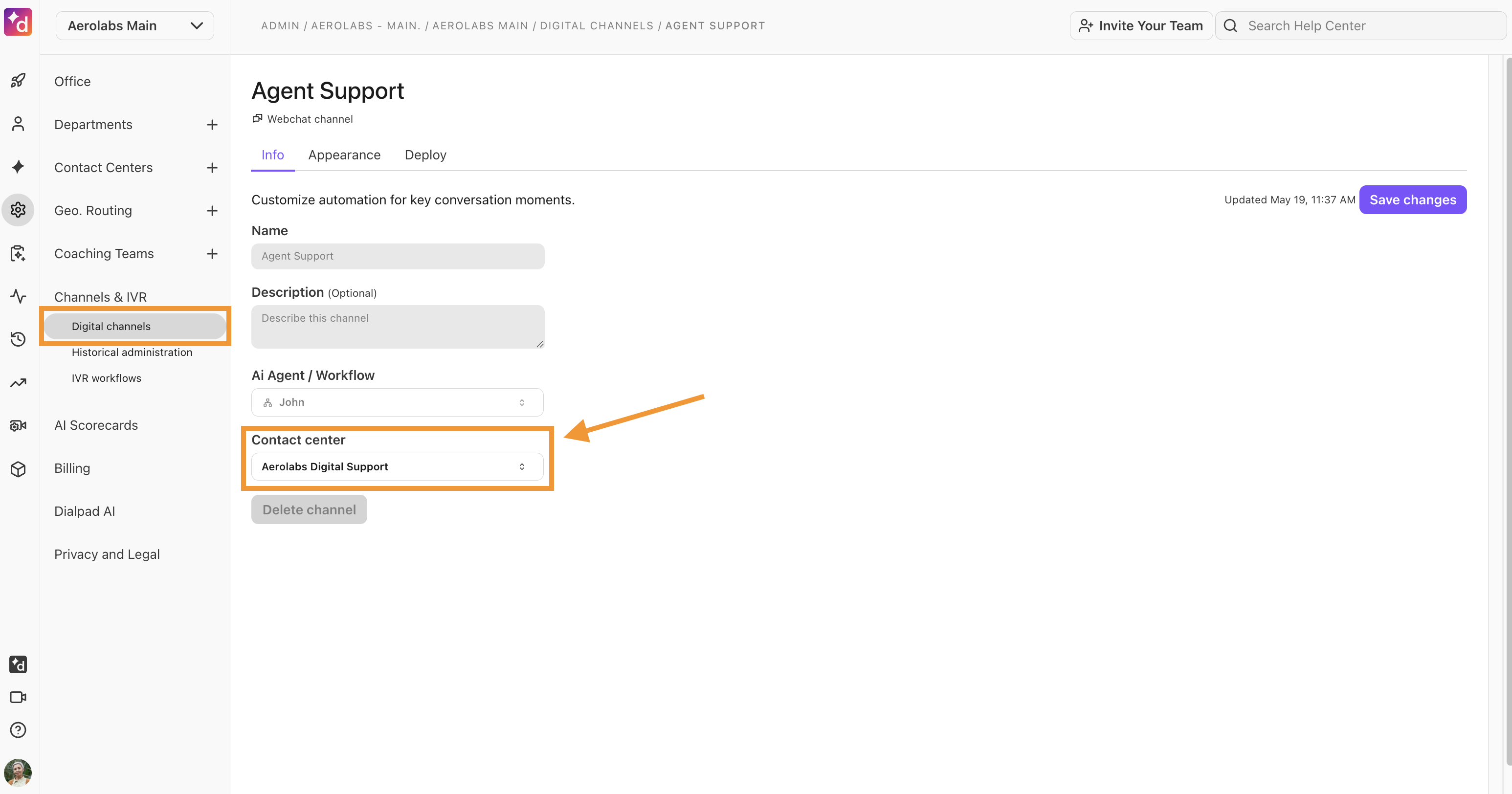The image size is (1512, 794).
Task: Select Historical administration submenu item
Action: (x=132, y=352)
